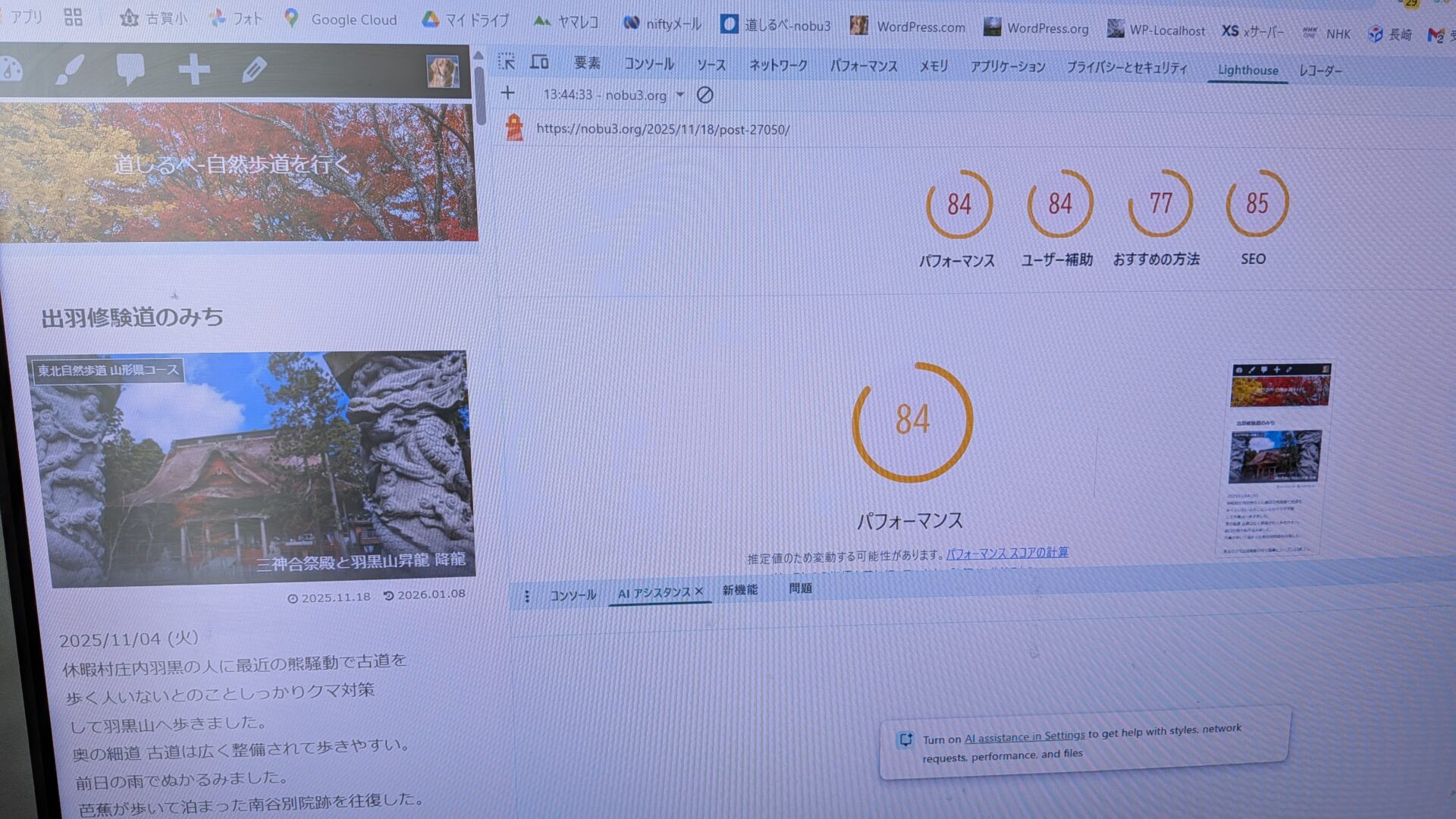1456x819 pixels.
Task: Select the DevTools element inspector icon
Action: click(507, 62)
